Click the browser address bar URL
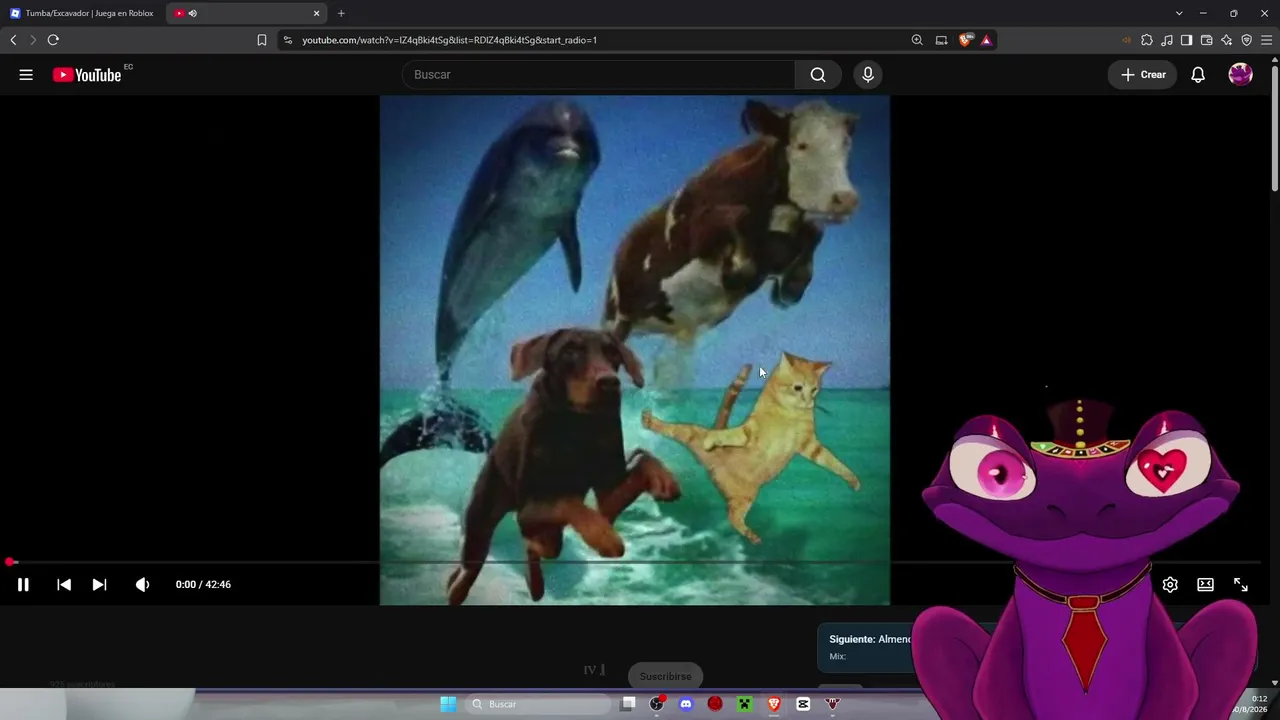The width and height of the screenshot is (1280, 720). pos(450,40)
